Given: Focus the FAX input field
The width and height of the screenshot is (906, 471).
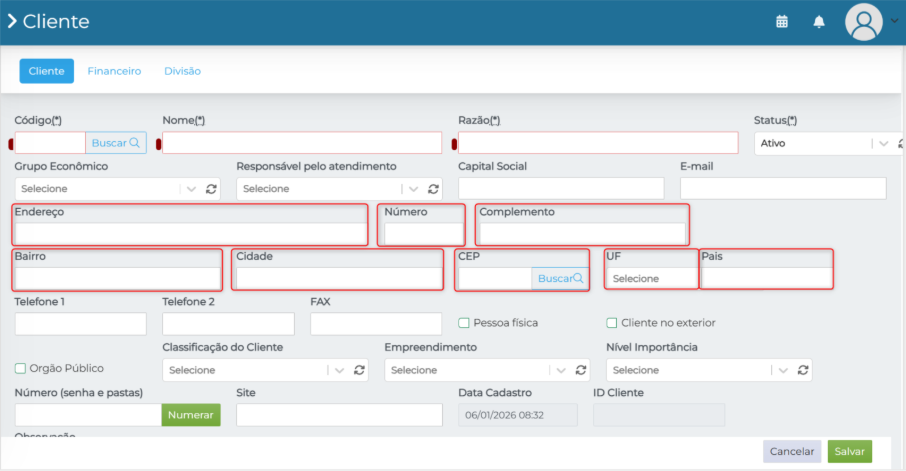Looking at the screenshot, I should point(376,324).
